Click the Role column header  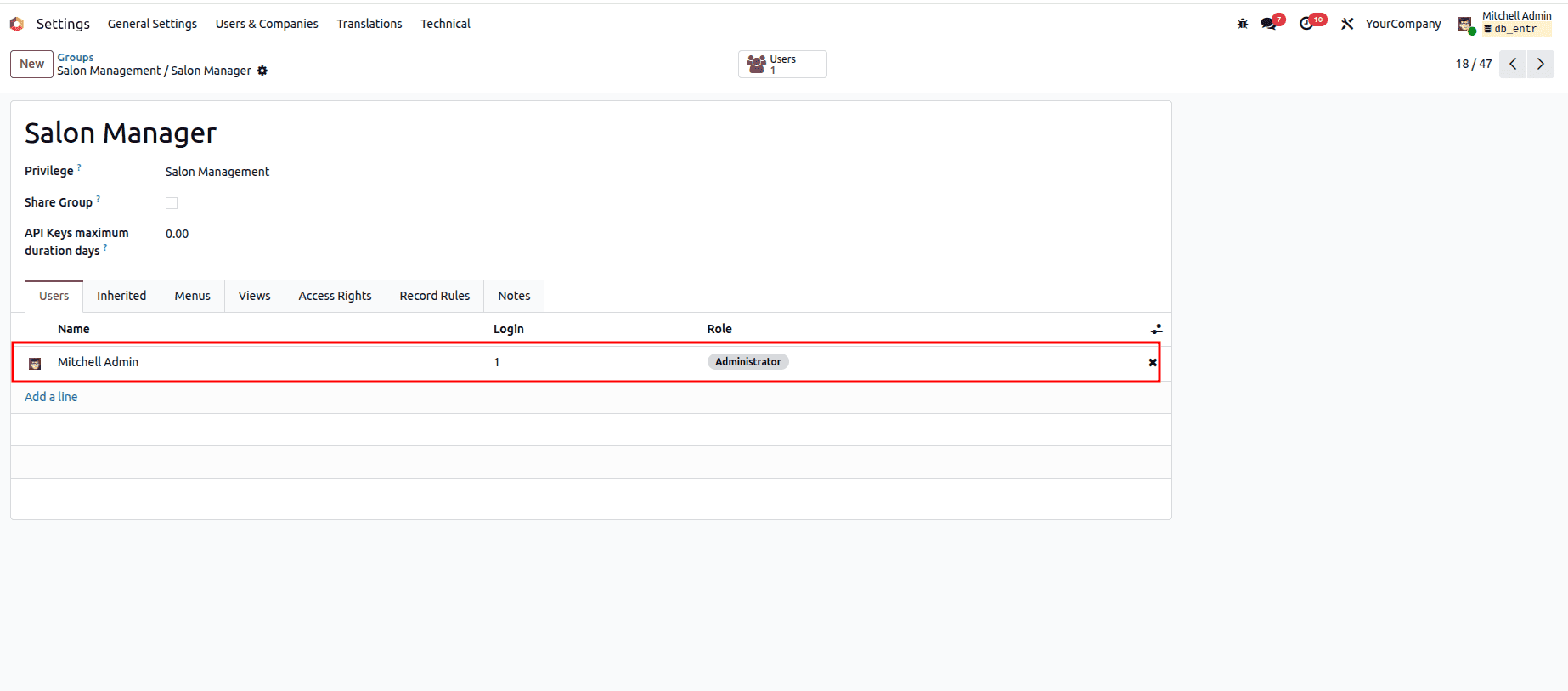[719, 329]
